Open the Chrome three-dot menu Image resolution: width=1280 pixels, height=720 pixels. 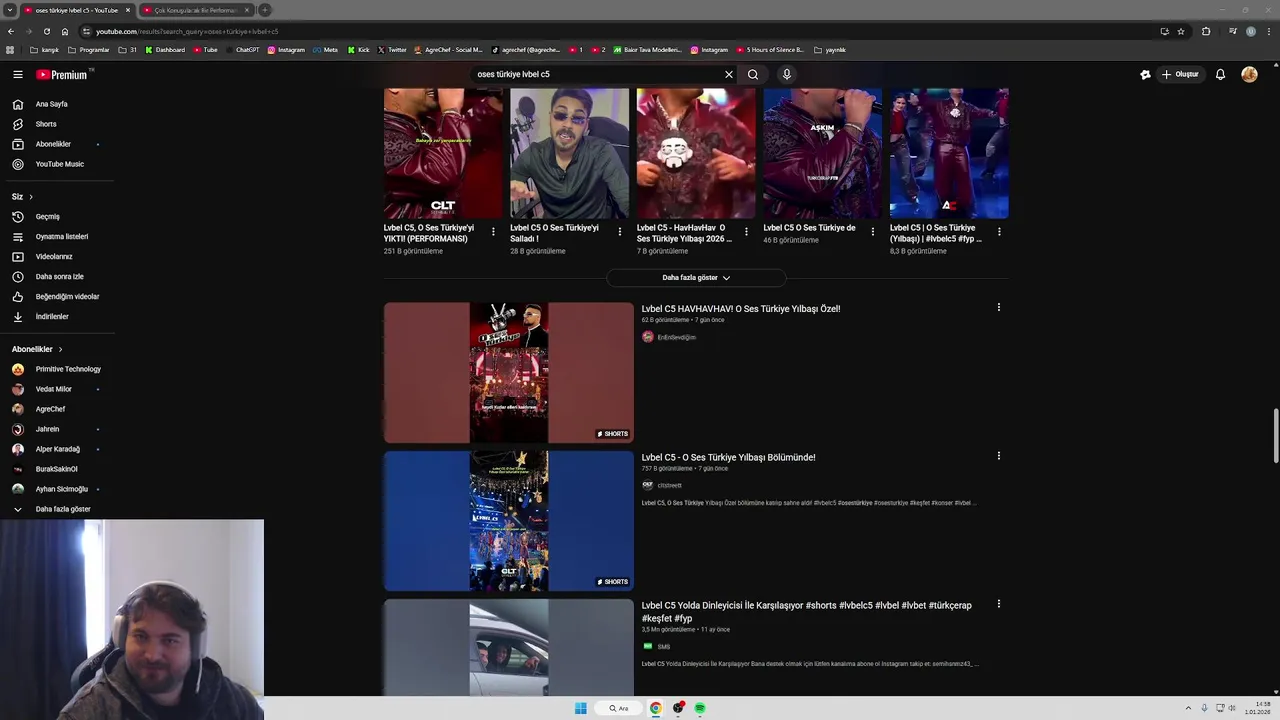coord(1268,31)
